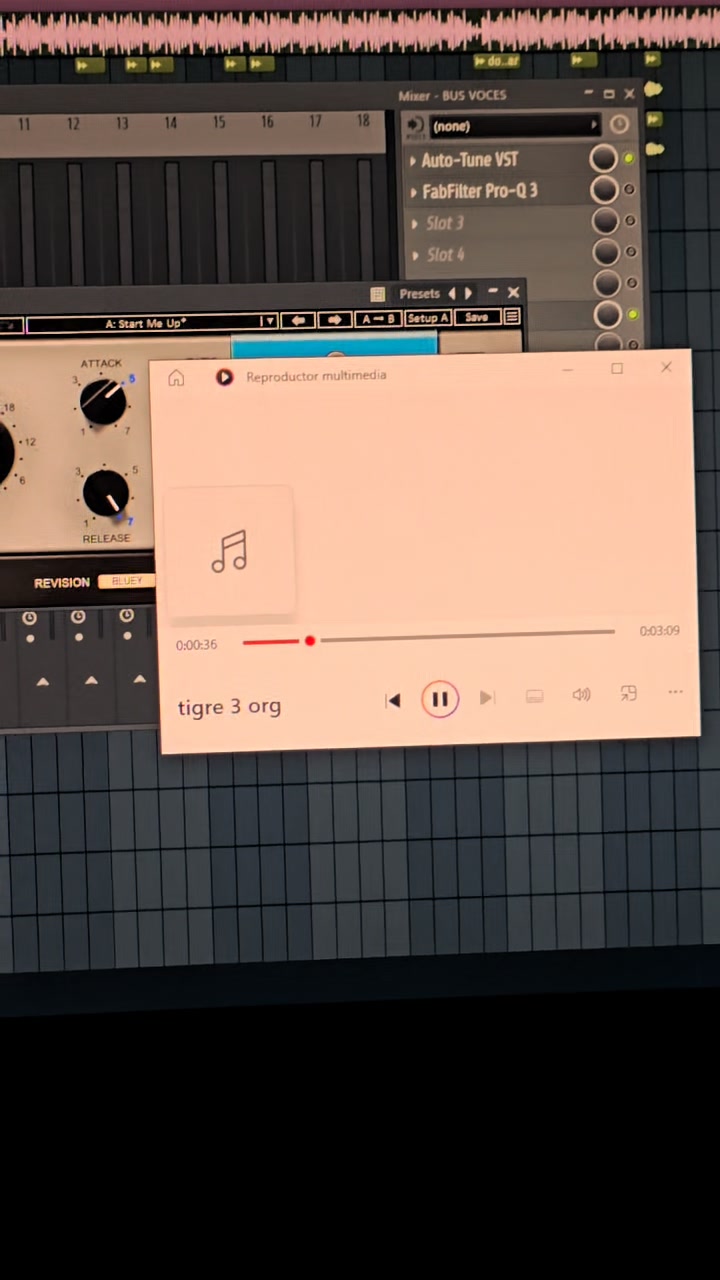Toggle the FabFilter Pro-Q 3 enable light
Screen dimensions: 720x1280
point(630,190)
